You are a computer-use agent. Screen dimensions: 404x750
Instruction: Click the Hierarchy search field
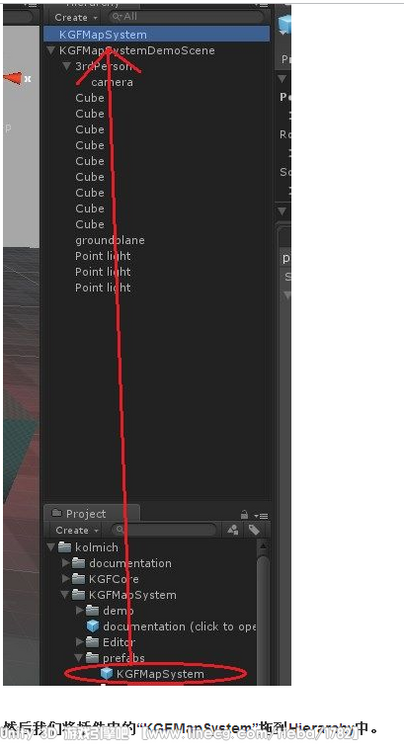pos(187,17)
